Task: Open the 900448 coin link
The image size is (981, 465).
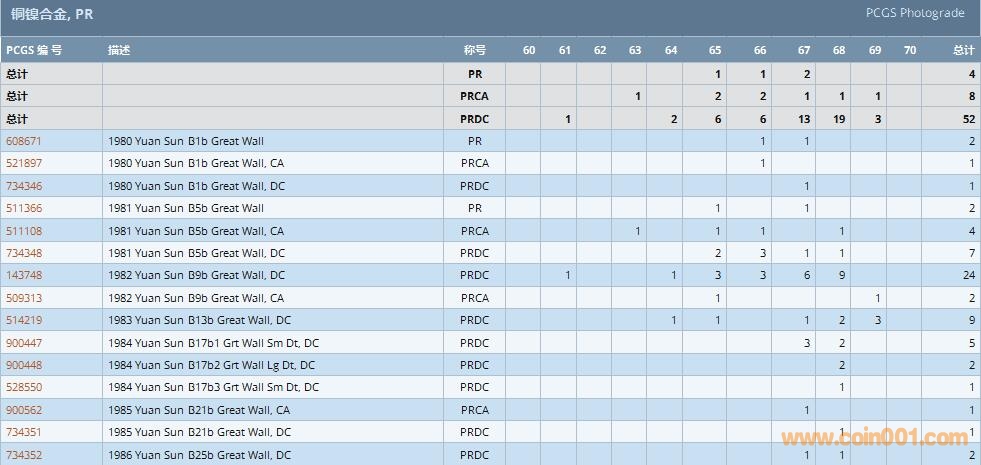Action: coord(24,365)
